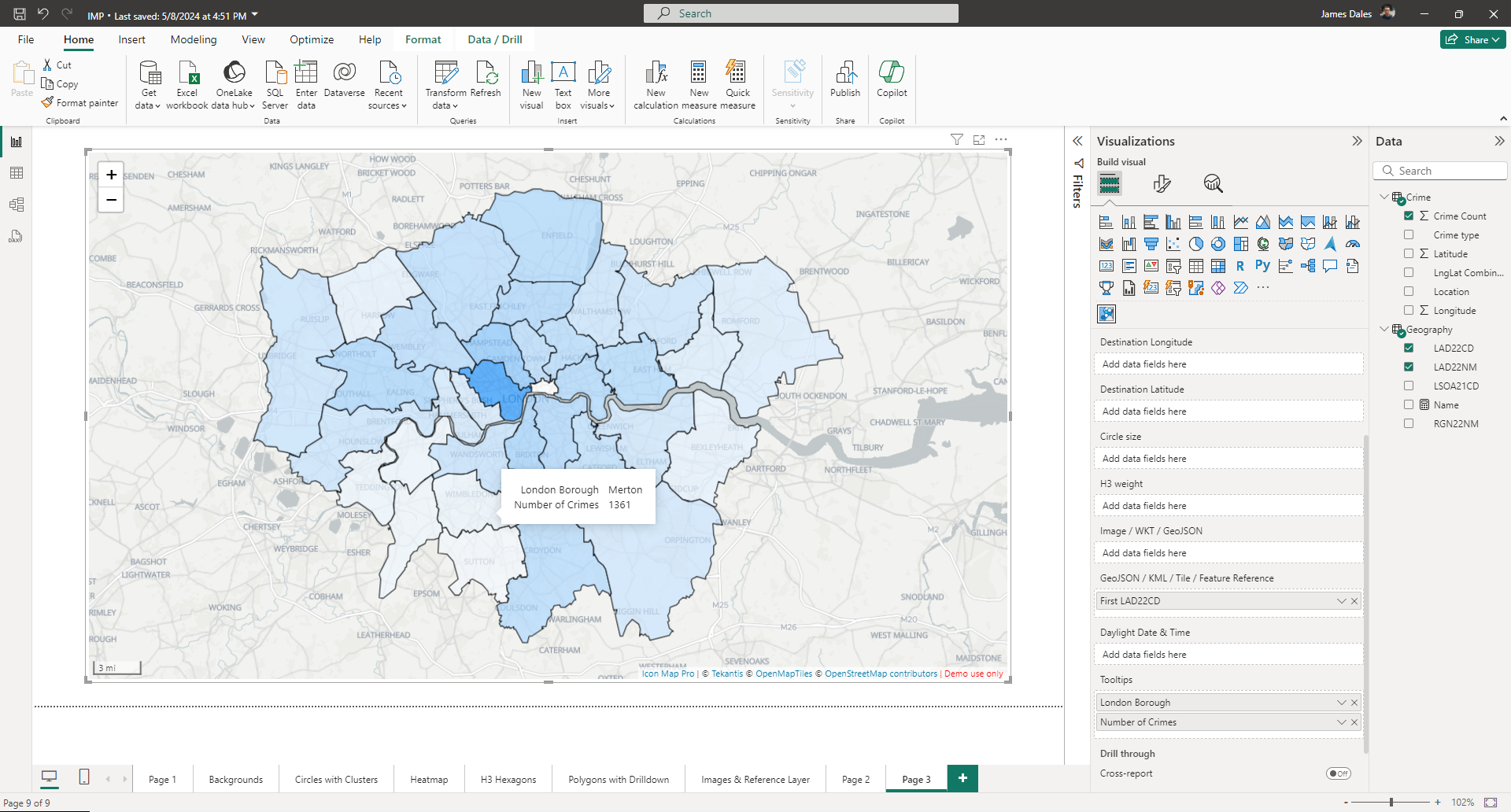Enable the Location field checkbox

click(x=1409, y=291)
